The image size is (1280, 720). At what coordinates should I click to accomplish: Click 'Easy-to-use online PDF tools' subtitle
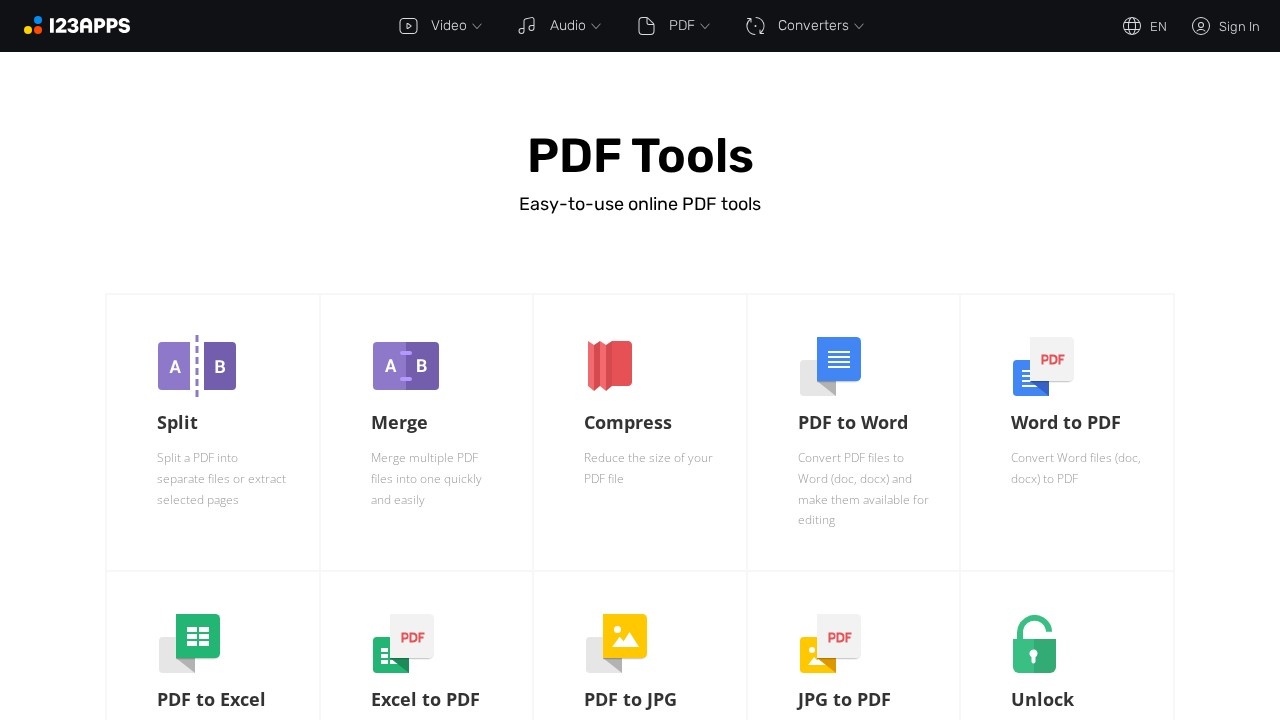[x=640, y=204]
